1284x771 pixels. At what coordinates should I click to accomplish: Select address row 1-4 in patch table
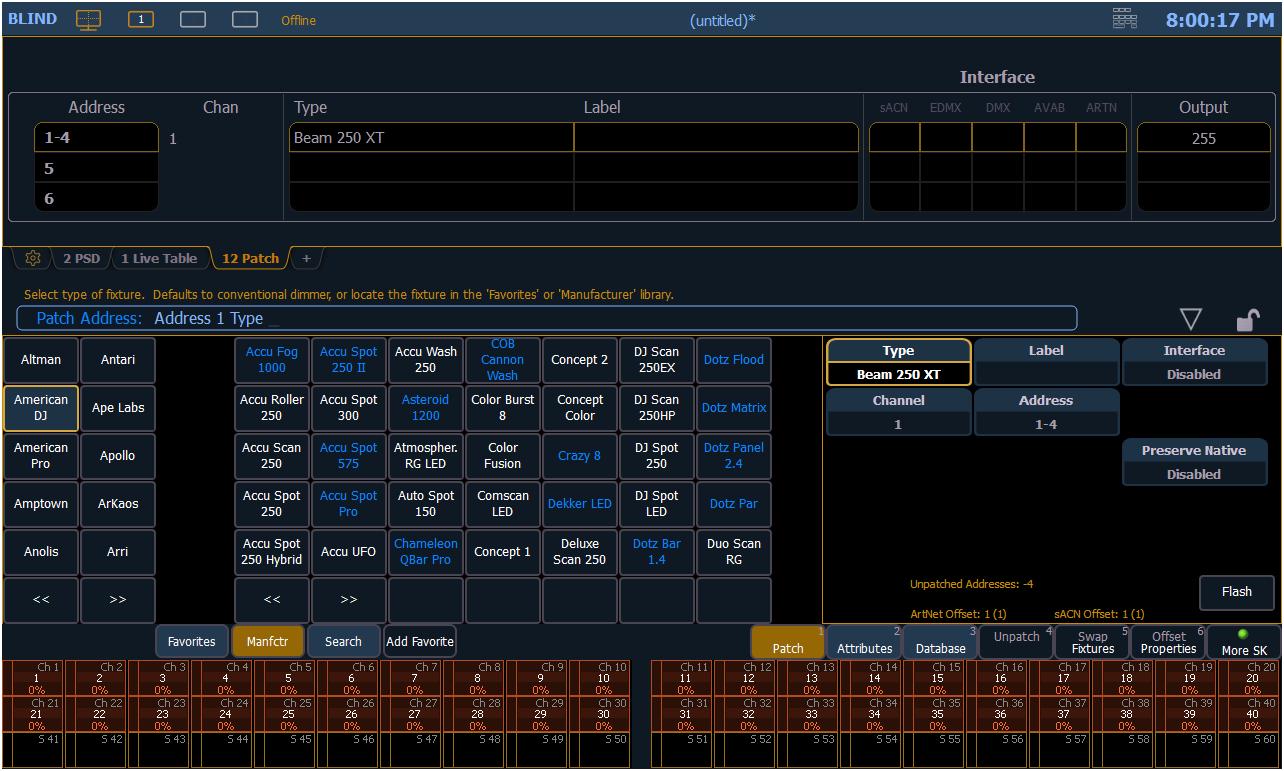(96, 138)
